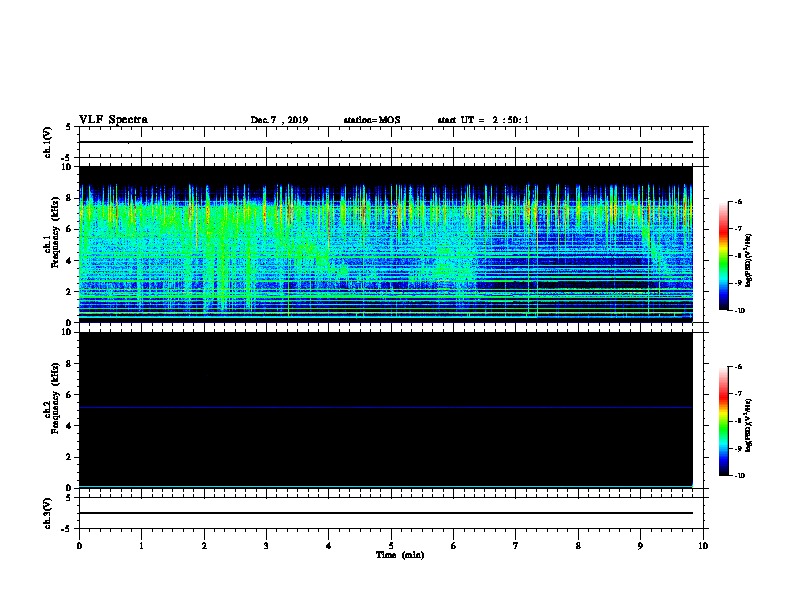The height and width of the screenshot is (612, 792).
Task: Click the blue horizontal line in ch.2 spectrogram
Action: click(x=385, y=407)
